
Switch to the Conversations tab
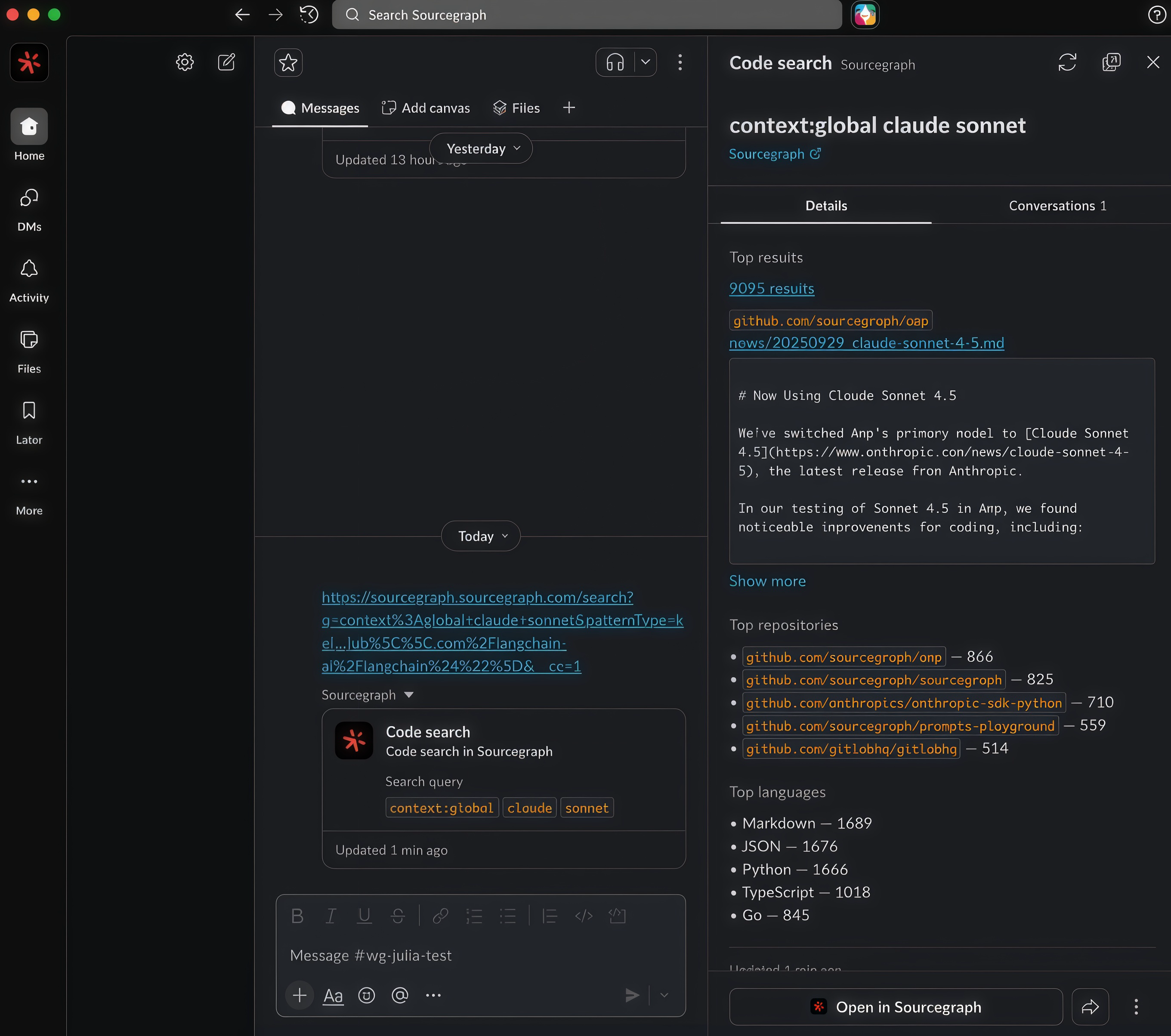(x=1057, y=205)
